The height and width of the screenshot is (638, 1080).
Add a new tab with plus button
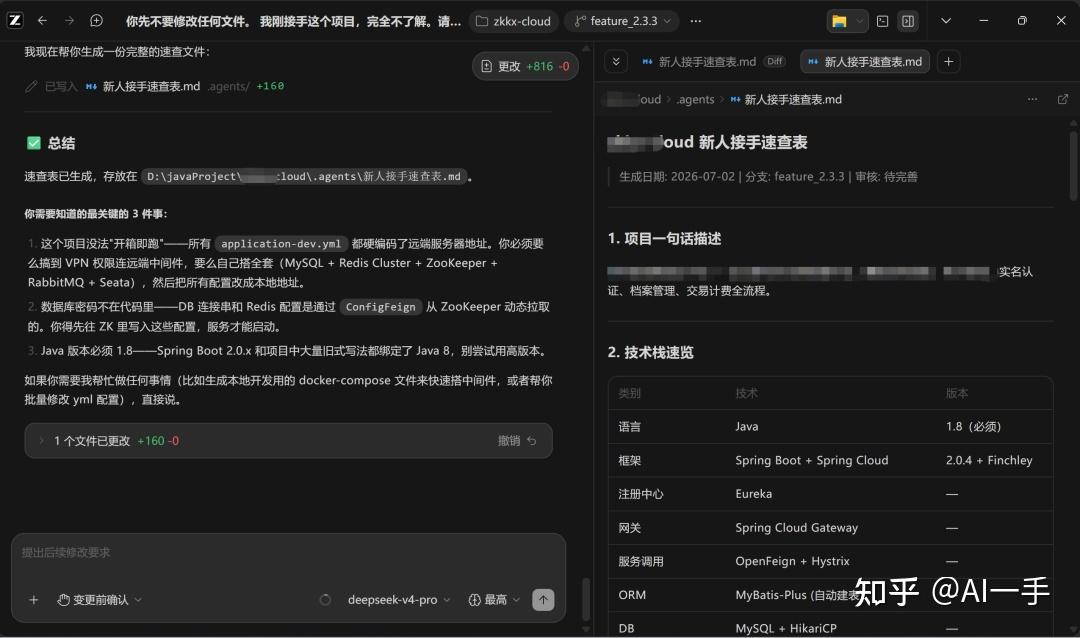pyautogui.click(x=948, y=62)
